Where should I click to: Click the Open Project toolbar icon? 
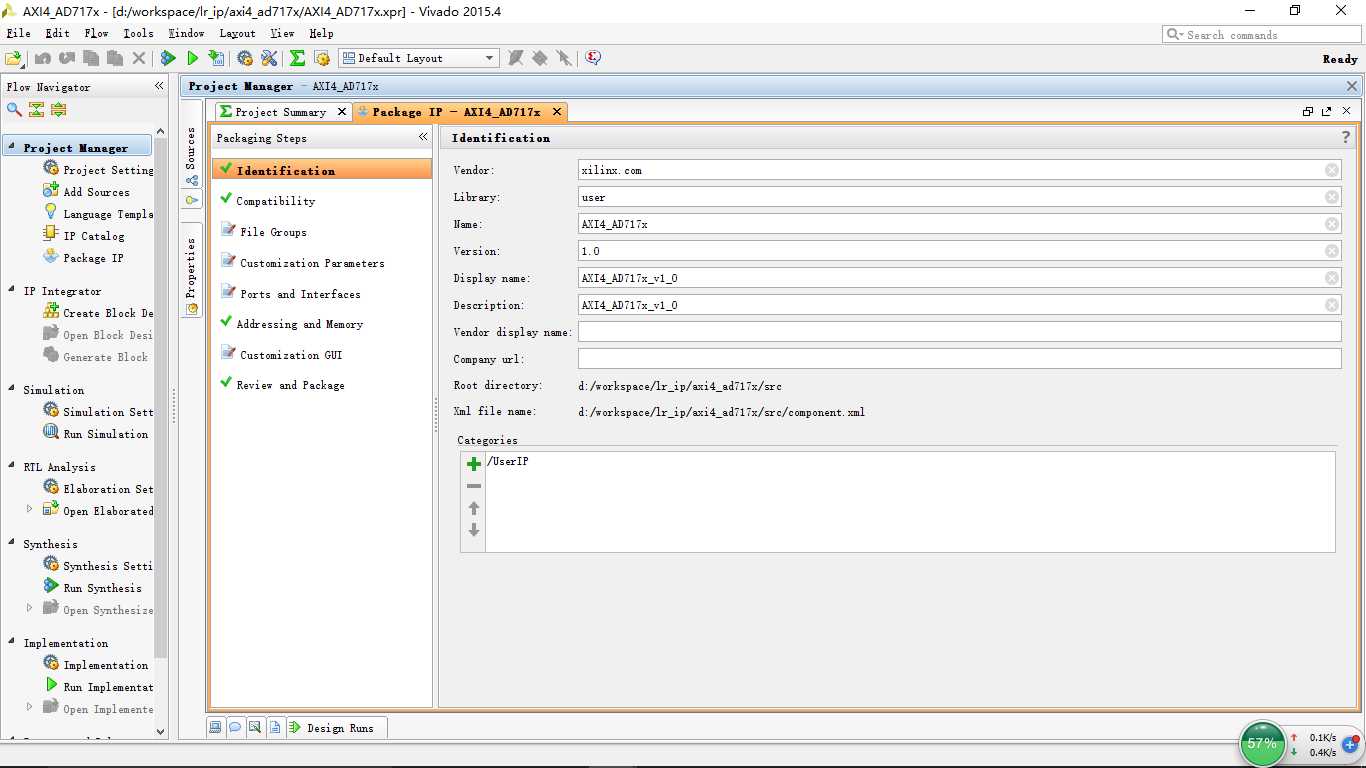click(x=13, y=58)
